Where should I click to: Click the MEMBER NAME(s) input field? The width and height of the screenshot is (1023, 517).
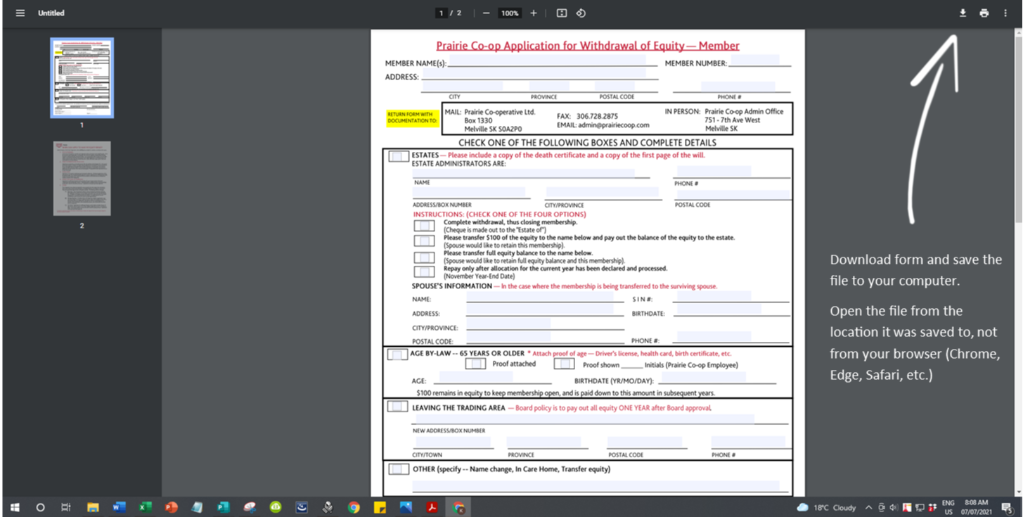(x=547, y=59)
